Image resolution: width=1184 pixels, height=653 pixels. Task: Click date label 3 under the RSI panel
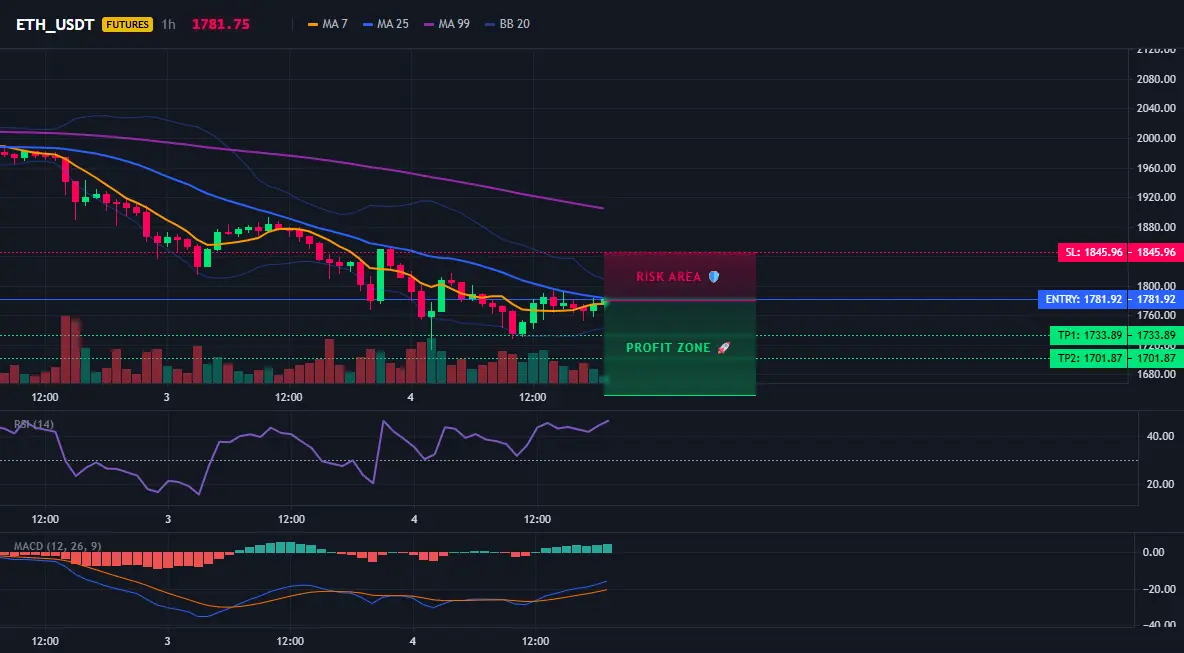168,519
